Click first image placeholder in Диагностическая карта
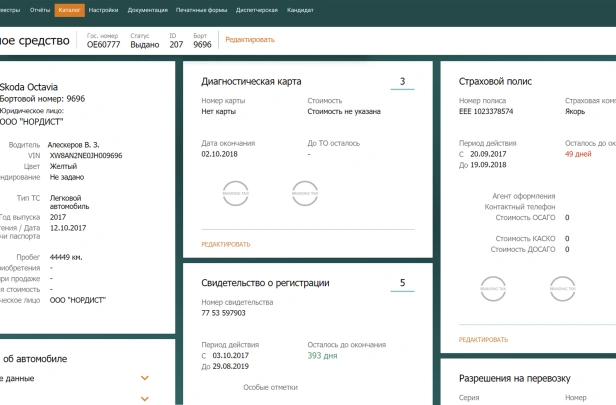The image size is (616, 405). 236,194
